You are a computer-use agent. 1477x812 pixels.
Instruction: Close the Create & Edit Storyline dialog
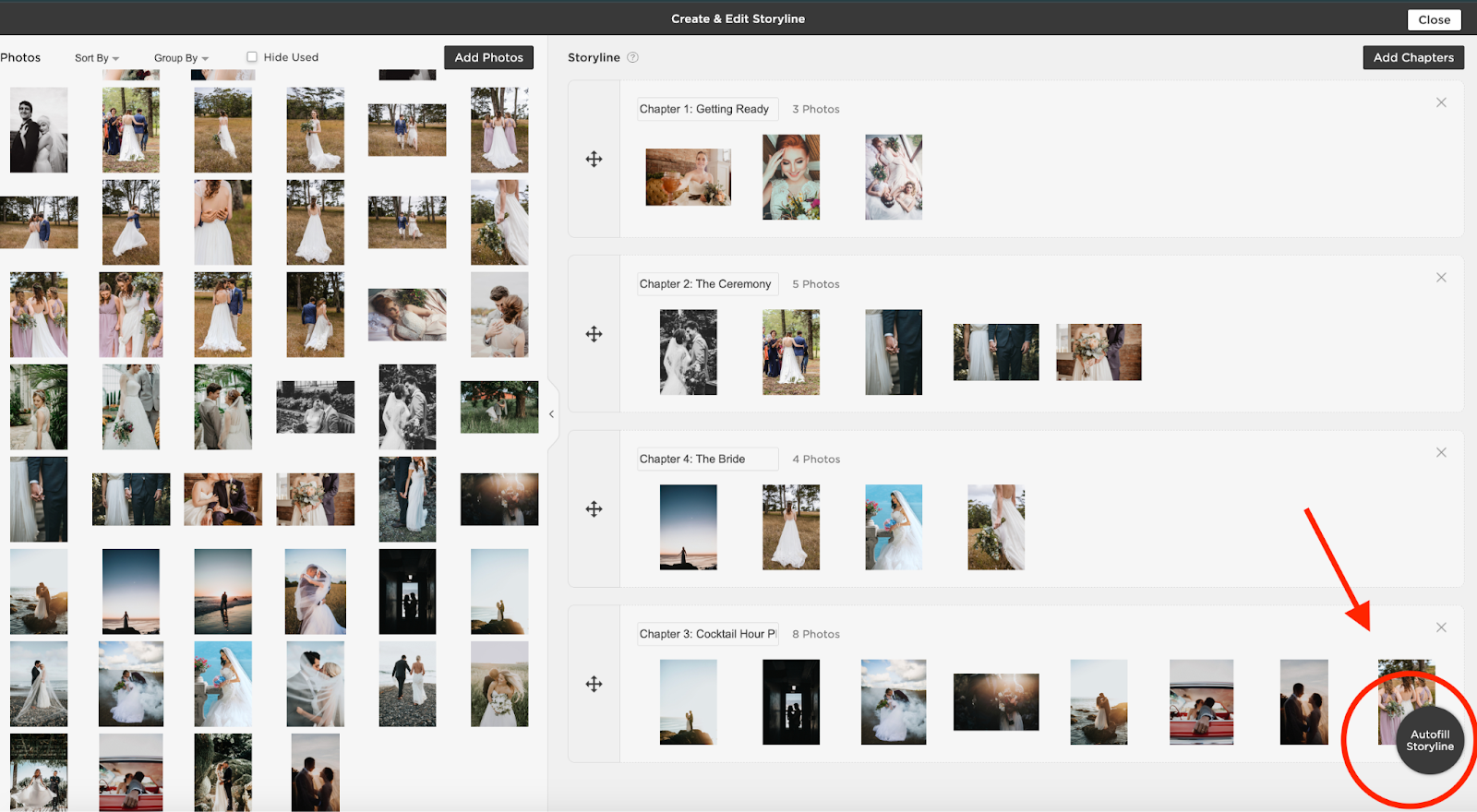point(1434,19)
